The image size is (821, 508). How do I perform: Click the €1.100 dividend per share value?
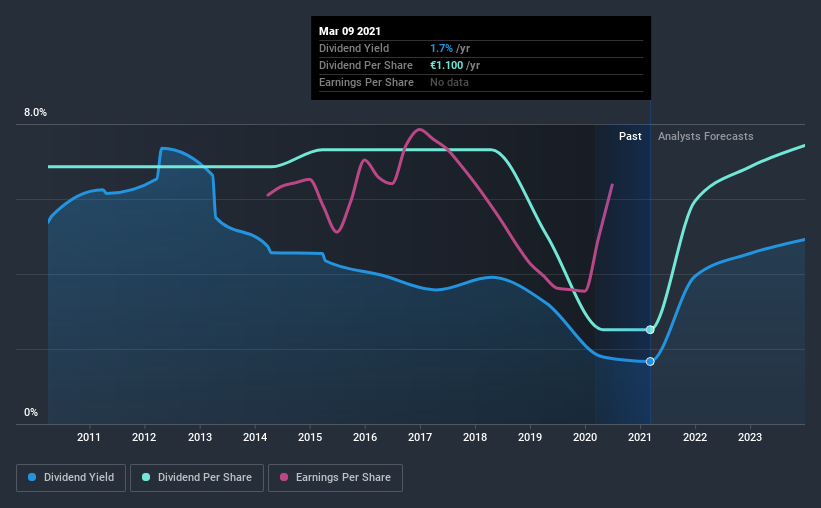(x=447, y=65)
